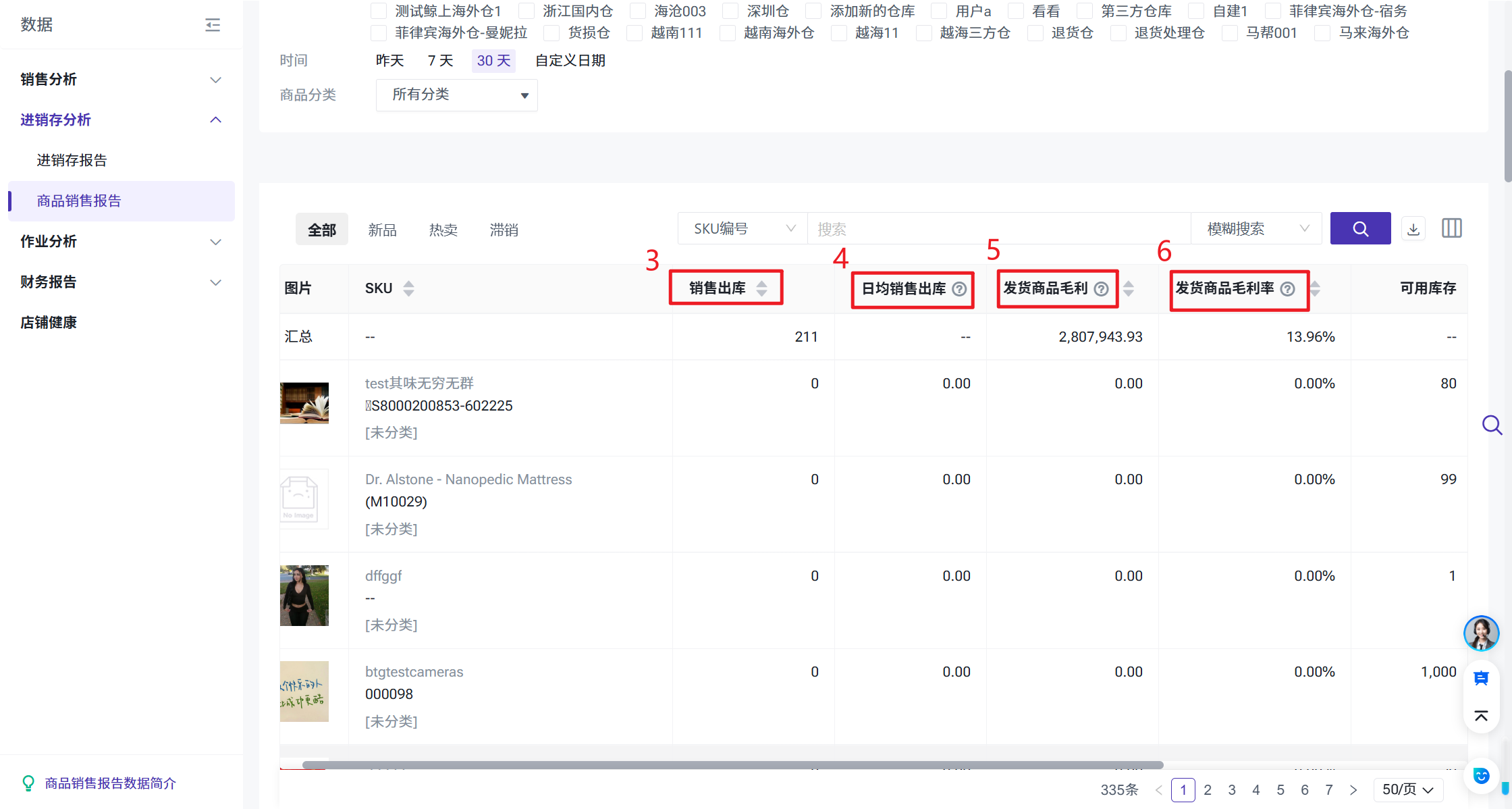The image size is (1512, 809).
Task: Check the 深圳仓 warehouse checkbox
Action: pyautogui.click(x=731, y=11)
